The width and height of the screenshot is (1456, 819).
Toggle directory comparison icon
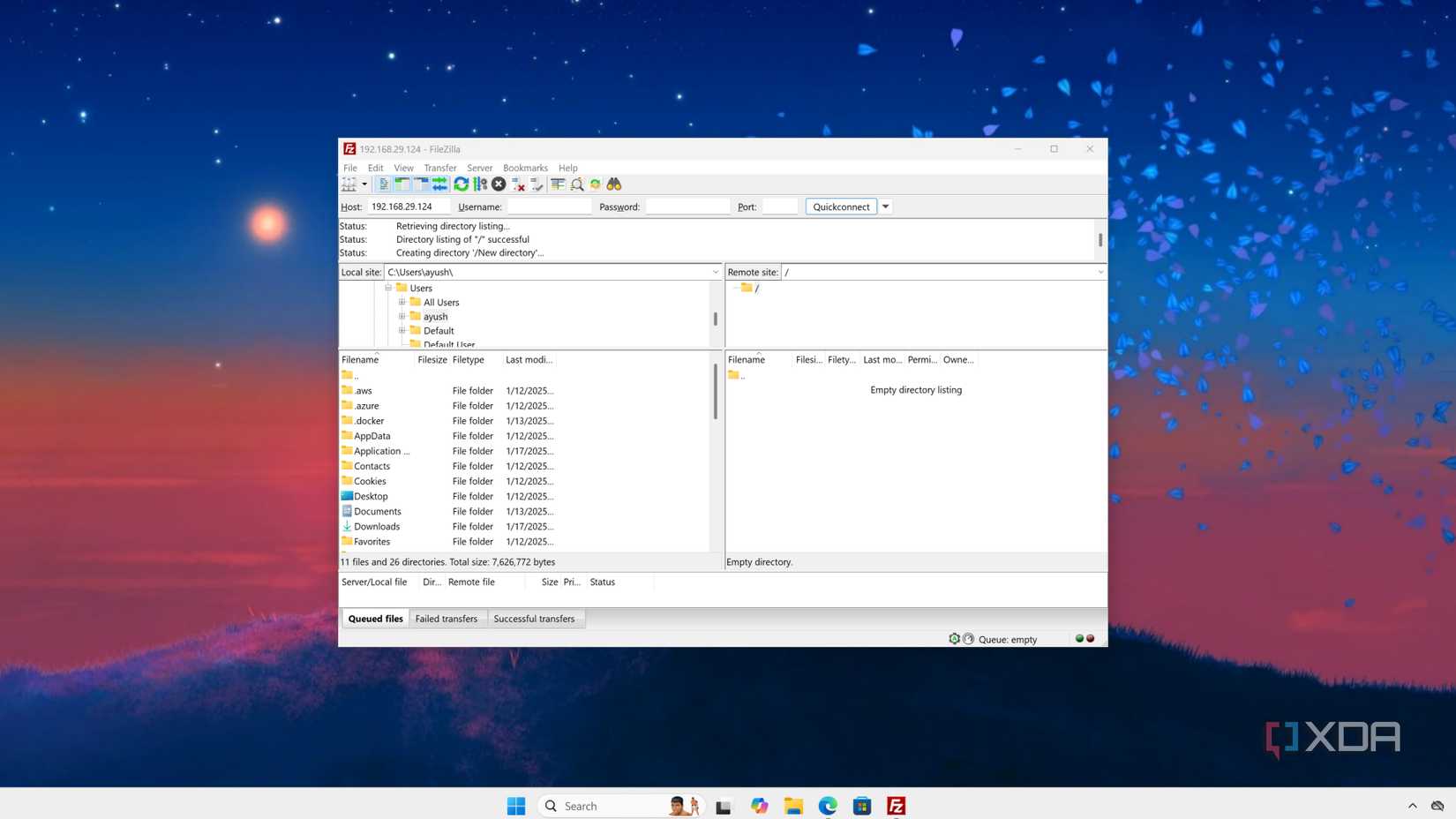[577, 184]
